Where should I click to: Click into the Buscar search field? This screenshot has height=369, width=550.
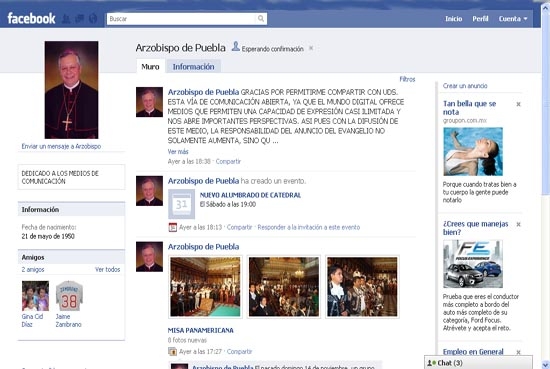tap(182, 19)
